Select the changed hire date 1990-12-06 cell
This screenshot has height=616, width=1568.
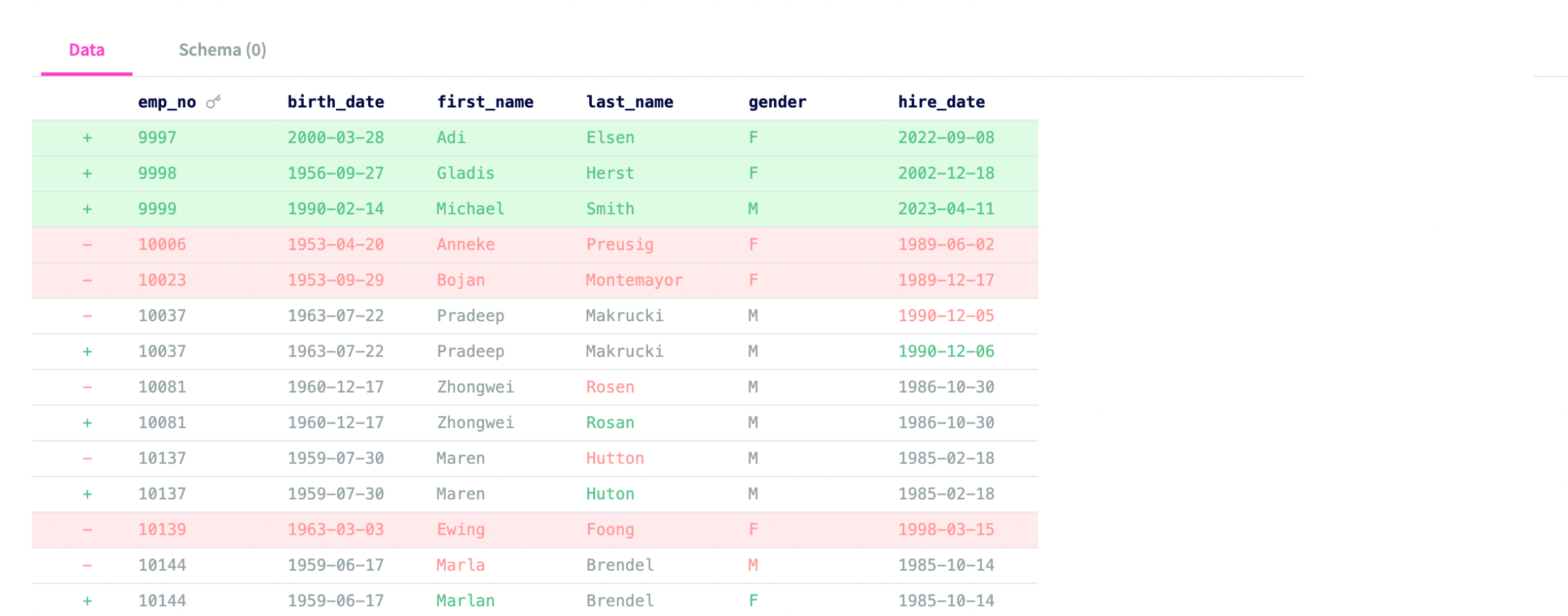[946, 352]
